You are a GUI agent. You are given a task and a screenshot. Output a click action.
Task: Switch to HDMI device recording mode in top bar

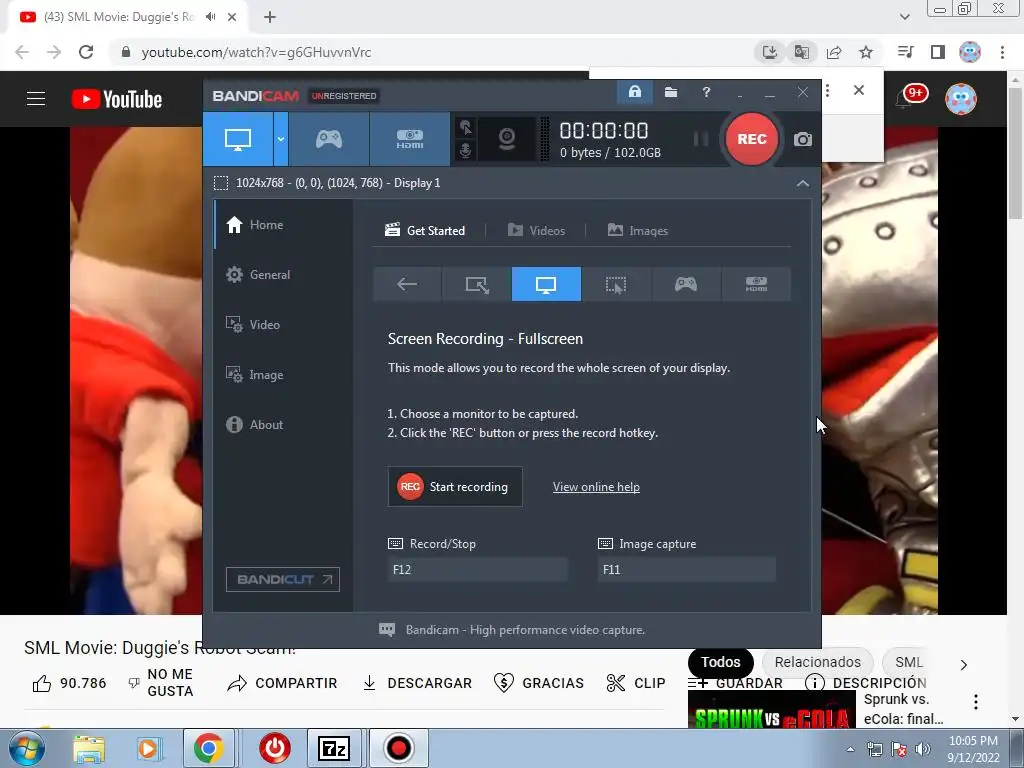click(409, 139)
